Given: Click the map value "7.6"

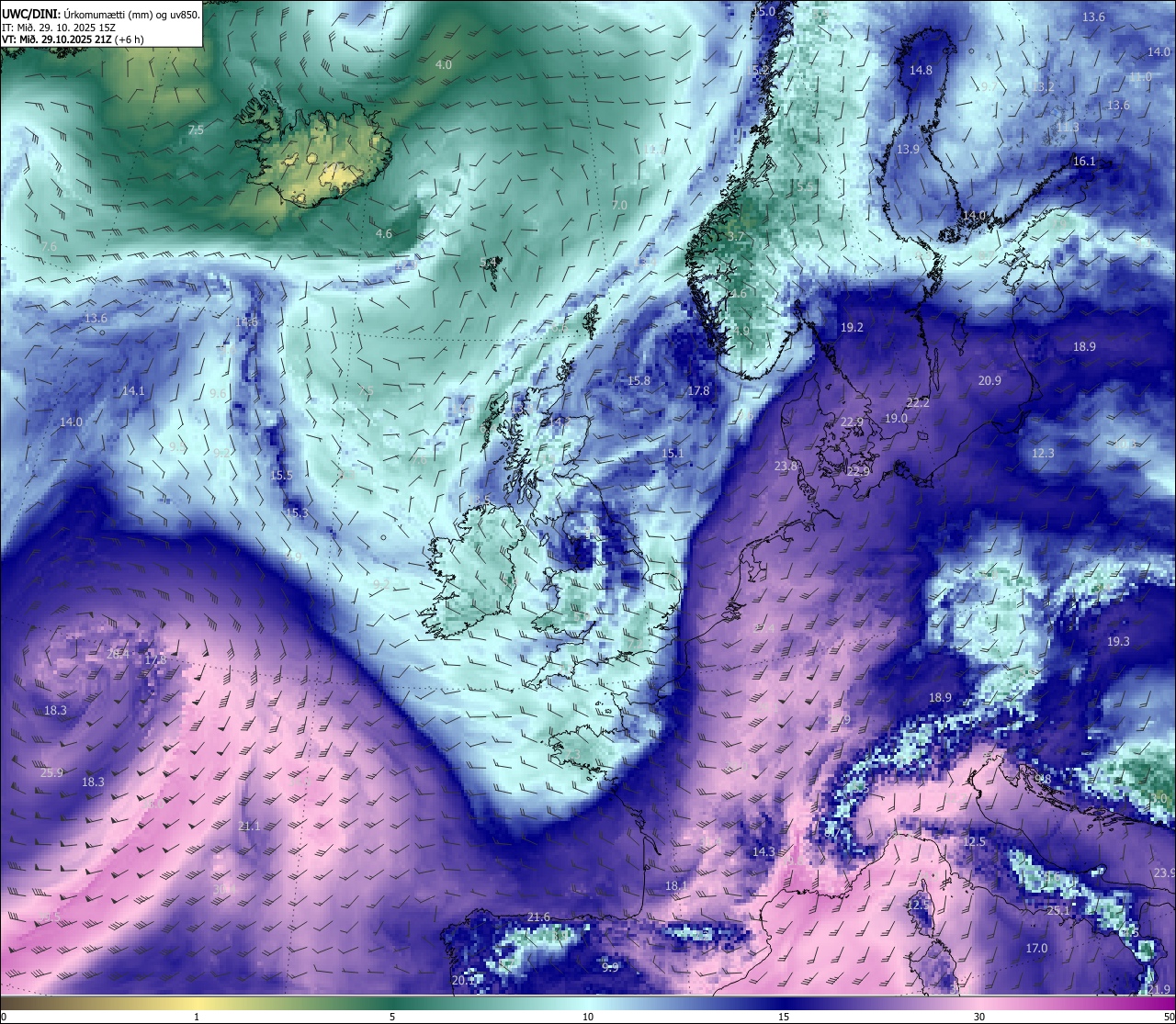Looking at the screenshot, I should [x=49, y=247].
